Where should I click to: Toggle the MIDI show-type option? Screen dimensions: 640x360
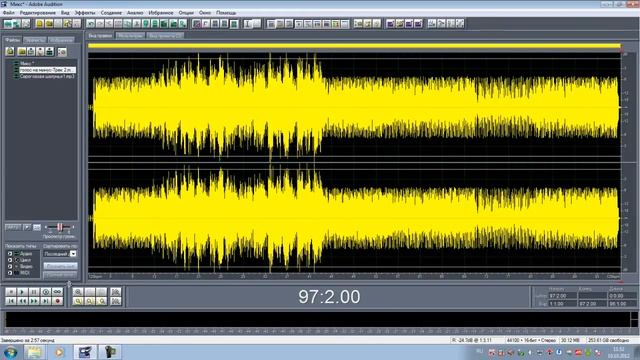coord(9,273)
